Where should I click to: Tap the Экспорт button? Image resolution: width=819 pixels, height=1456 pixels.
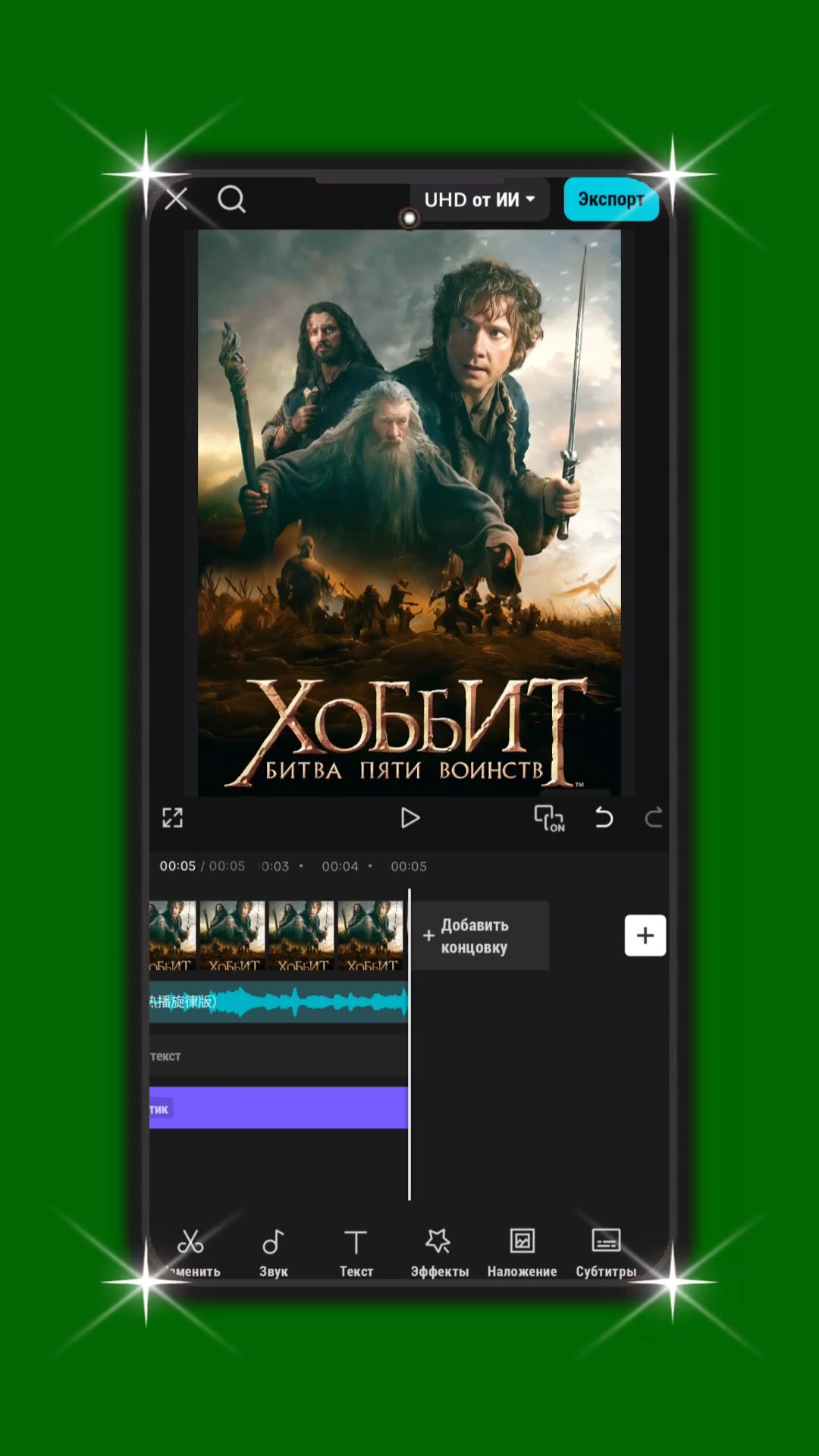click(x=610, y=199)
